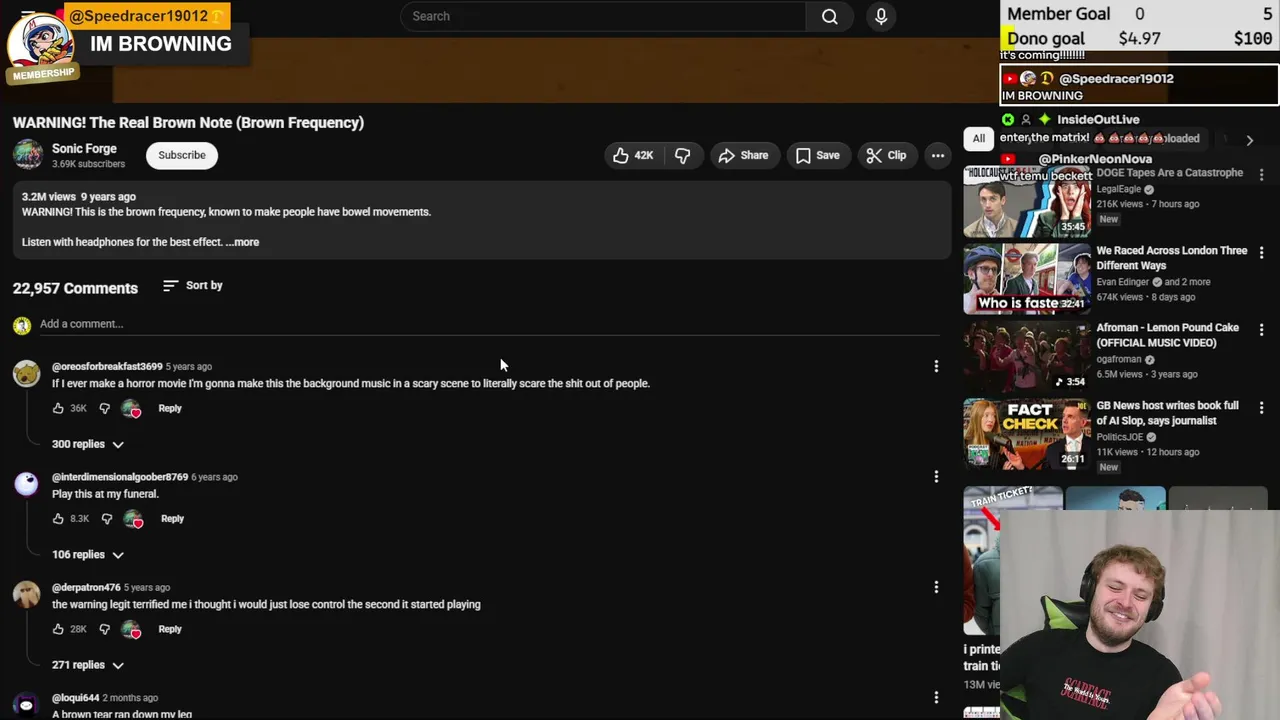Screen dimensions: 1280x720
Task: Subscribe to Sonic Forge
Action: 182,155
